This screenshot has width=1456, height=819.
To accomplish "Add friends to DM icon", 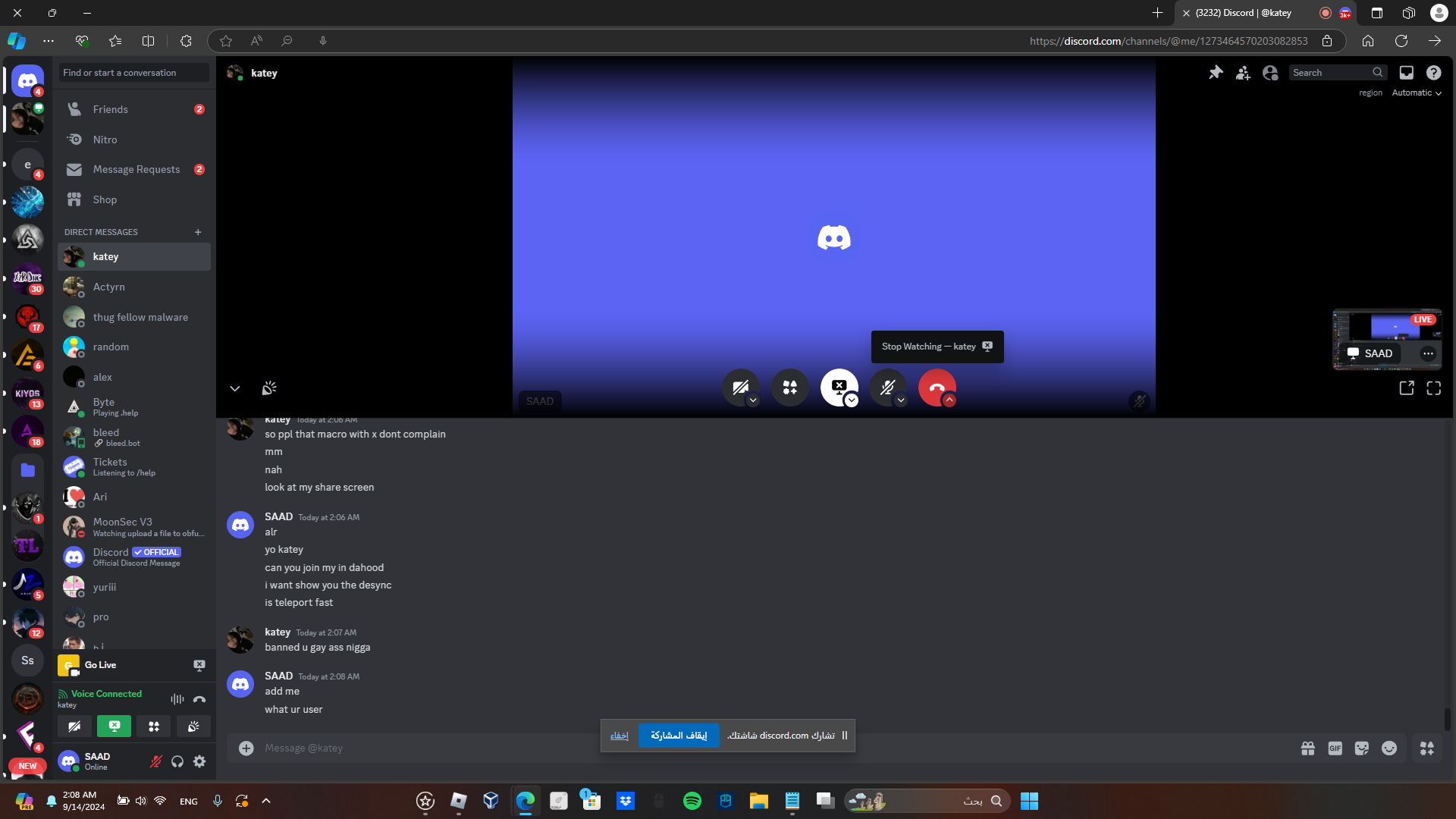I will tap(1243, 73).
